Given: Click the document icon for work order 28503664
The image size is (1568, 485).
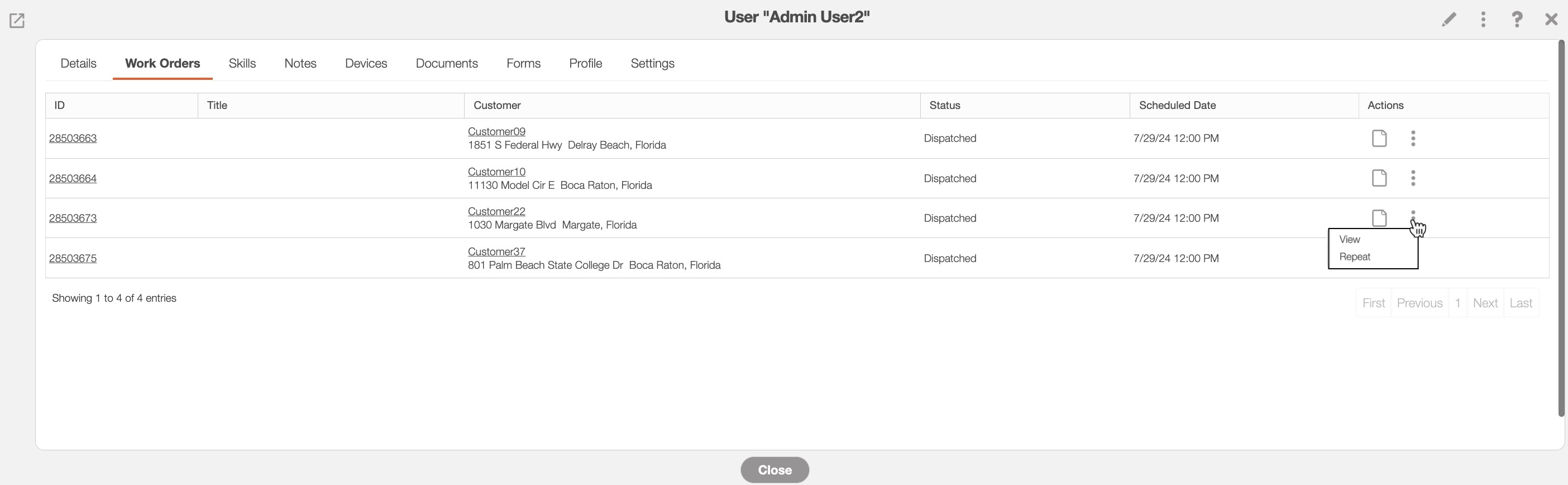Looking at the screenshot, I should coord(1379,178).
